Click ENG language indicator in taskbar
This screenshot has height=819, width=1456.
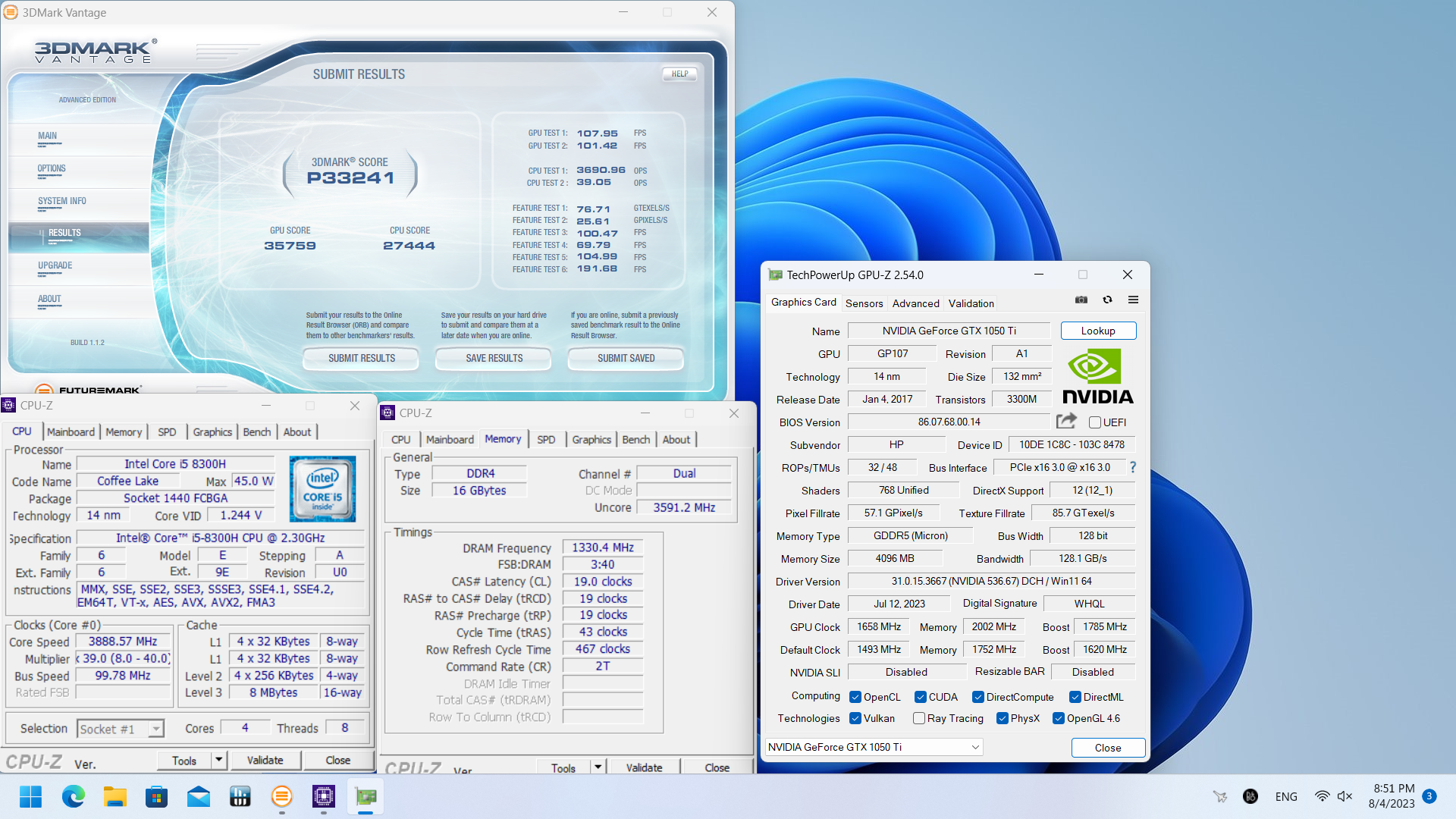(x=1286, y=796)
